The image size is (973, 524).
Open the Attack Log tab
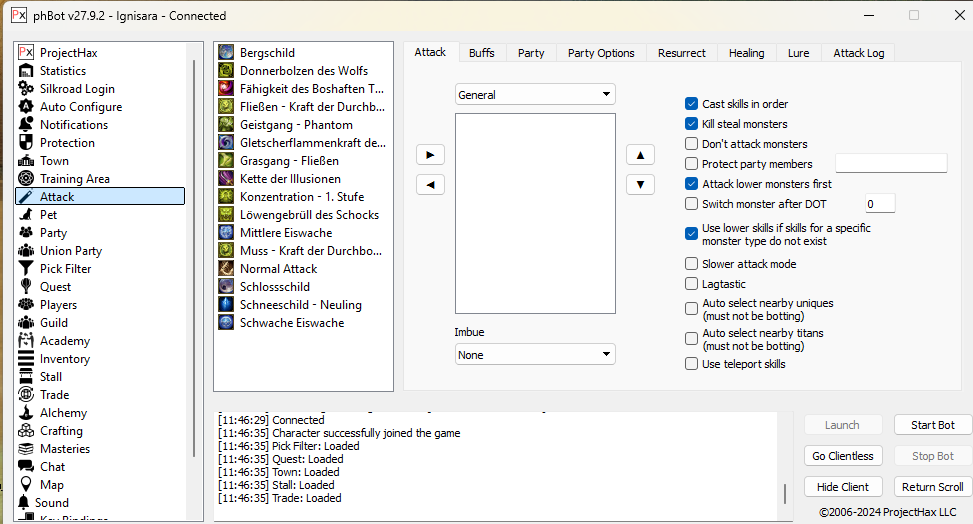(858, 53)
